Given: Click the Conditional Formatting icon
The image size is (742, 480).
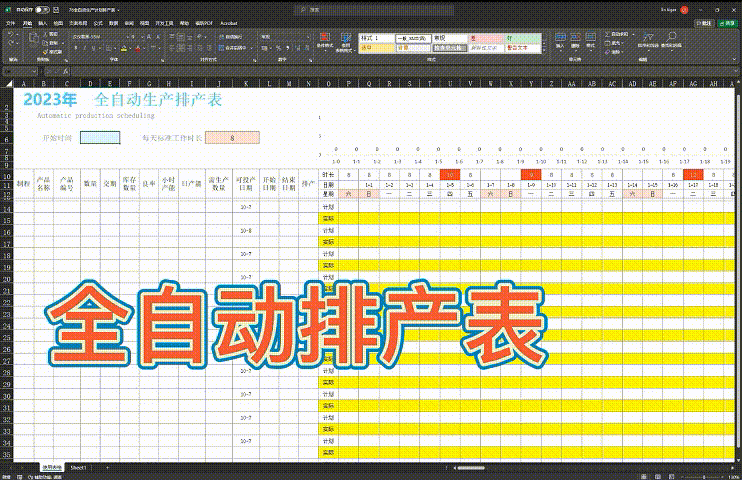Looking at the screenshot, I should pyautogui.click(x=325, y=37).
